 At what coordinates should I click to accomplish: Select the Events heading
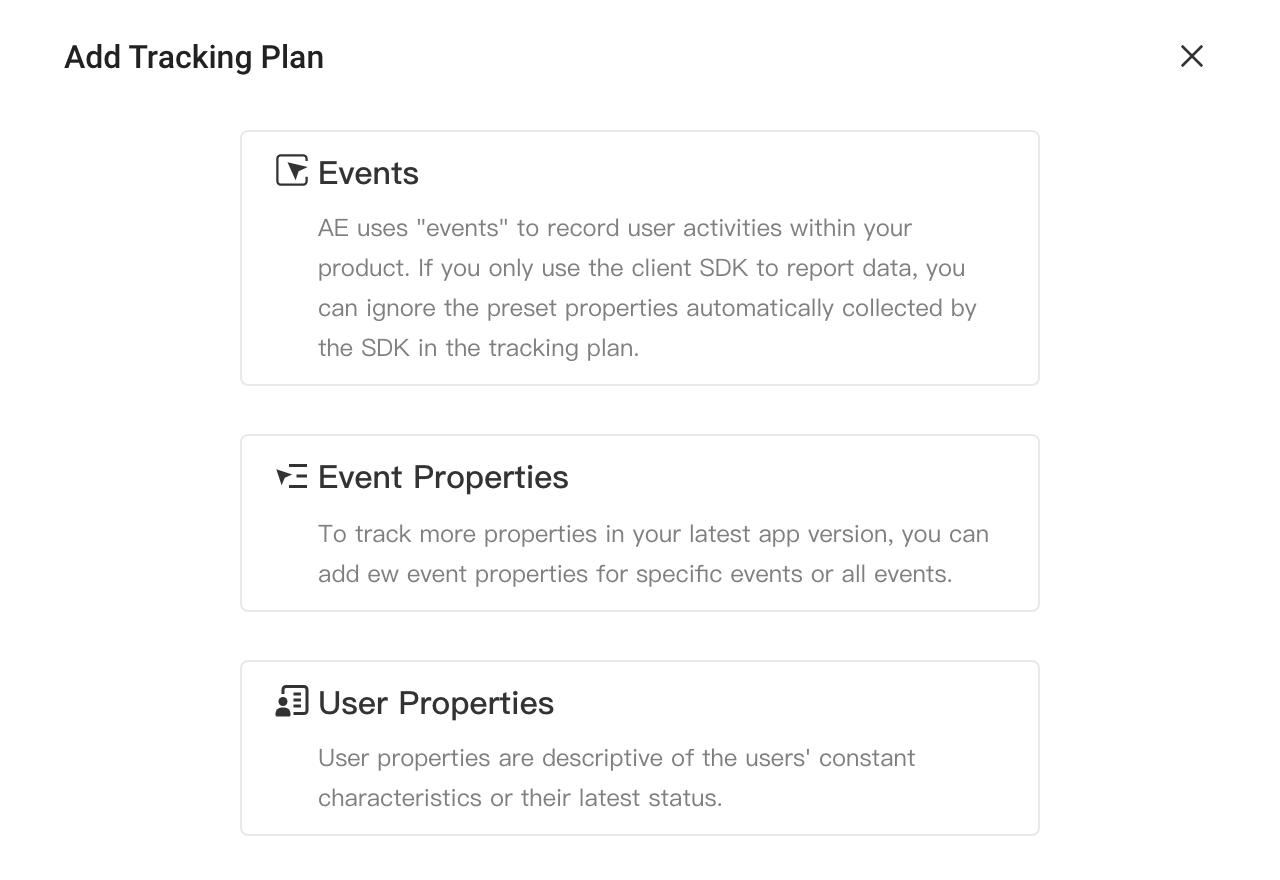point(368,173)
